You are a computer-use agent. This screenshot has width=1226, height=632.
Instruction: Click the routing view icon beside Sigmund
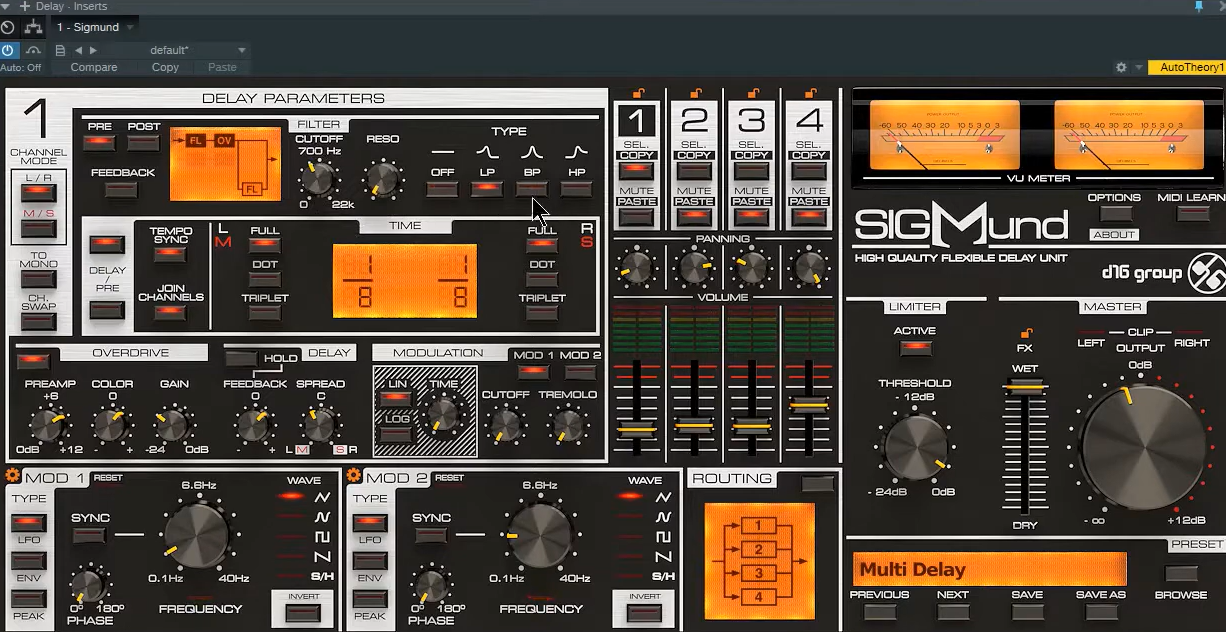coord(35,27)
